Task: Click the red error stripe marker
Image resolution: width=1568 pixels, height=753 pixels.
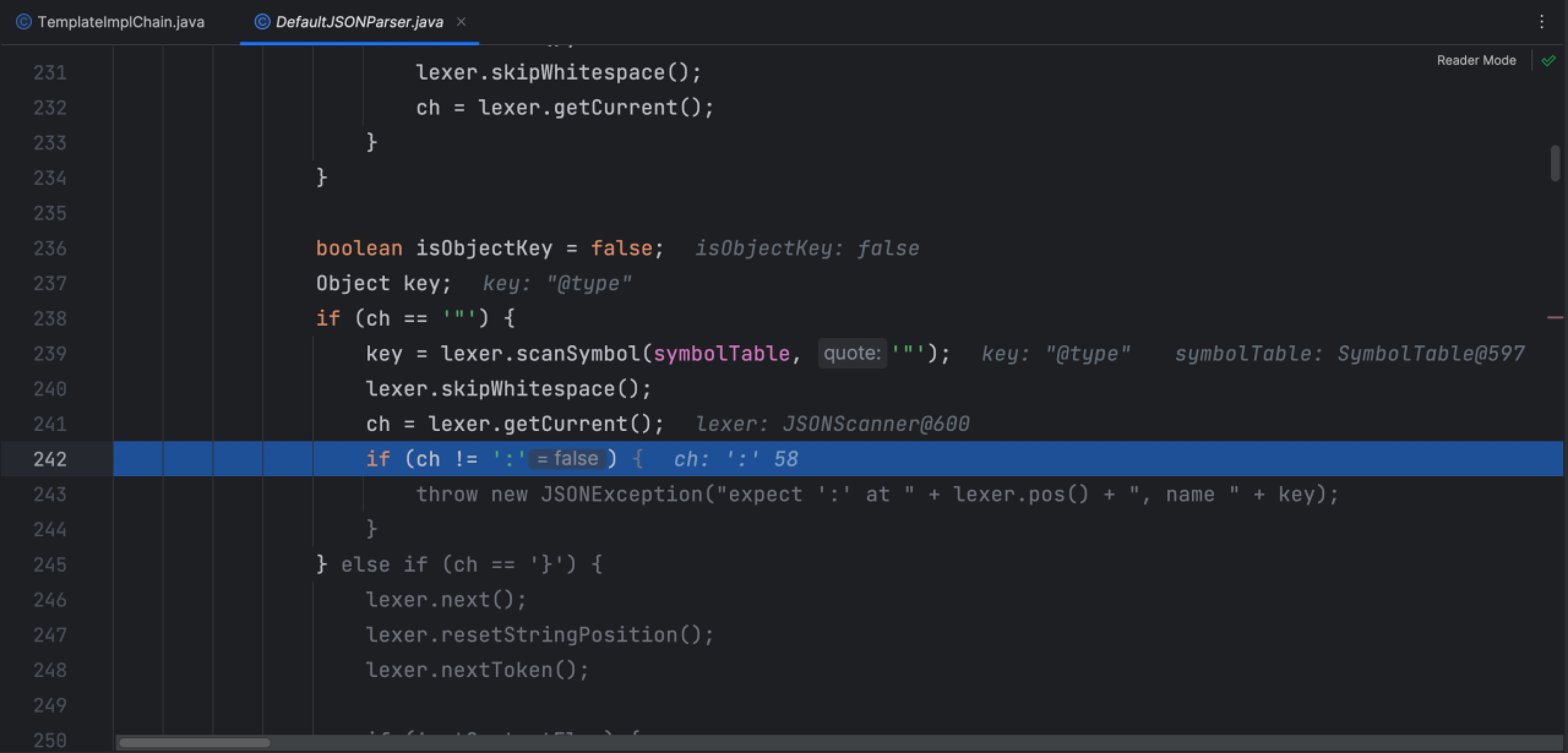Action: tap(1555, 317)
